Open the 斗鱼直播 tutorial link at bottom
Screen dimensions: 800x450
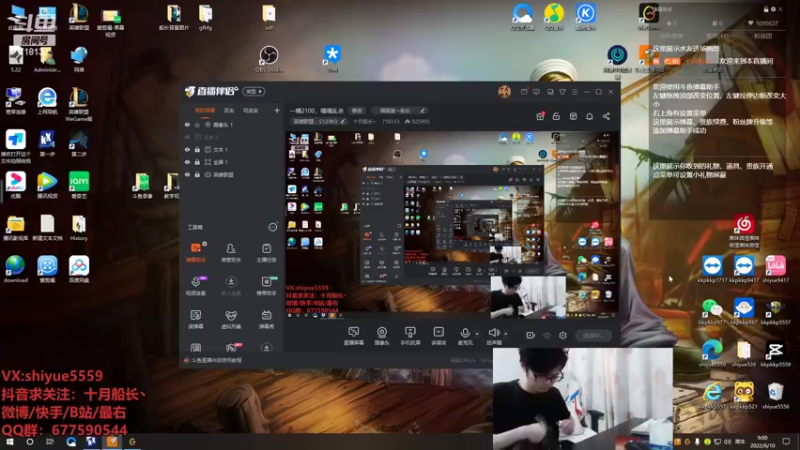click(213, 360)
